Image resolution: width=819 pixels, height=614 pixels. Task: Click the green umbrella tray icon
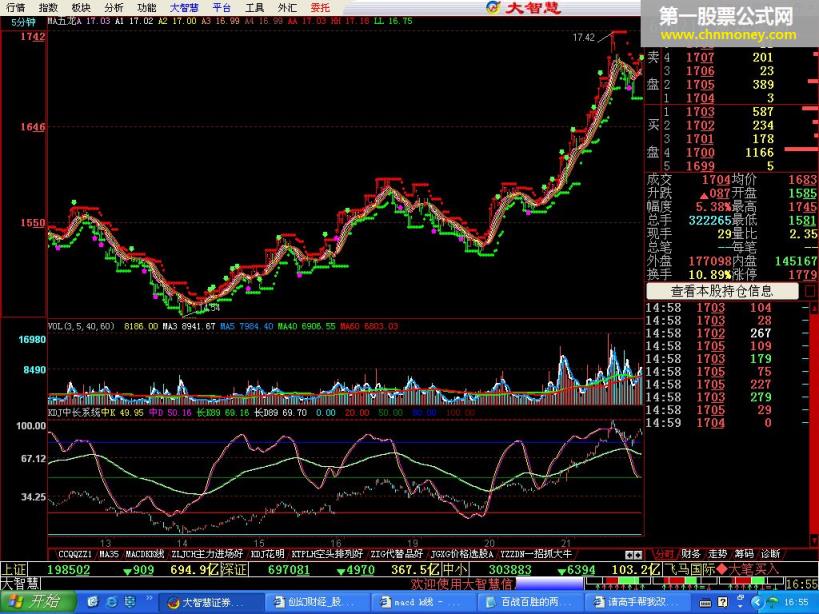[772, 603]
